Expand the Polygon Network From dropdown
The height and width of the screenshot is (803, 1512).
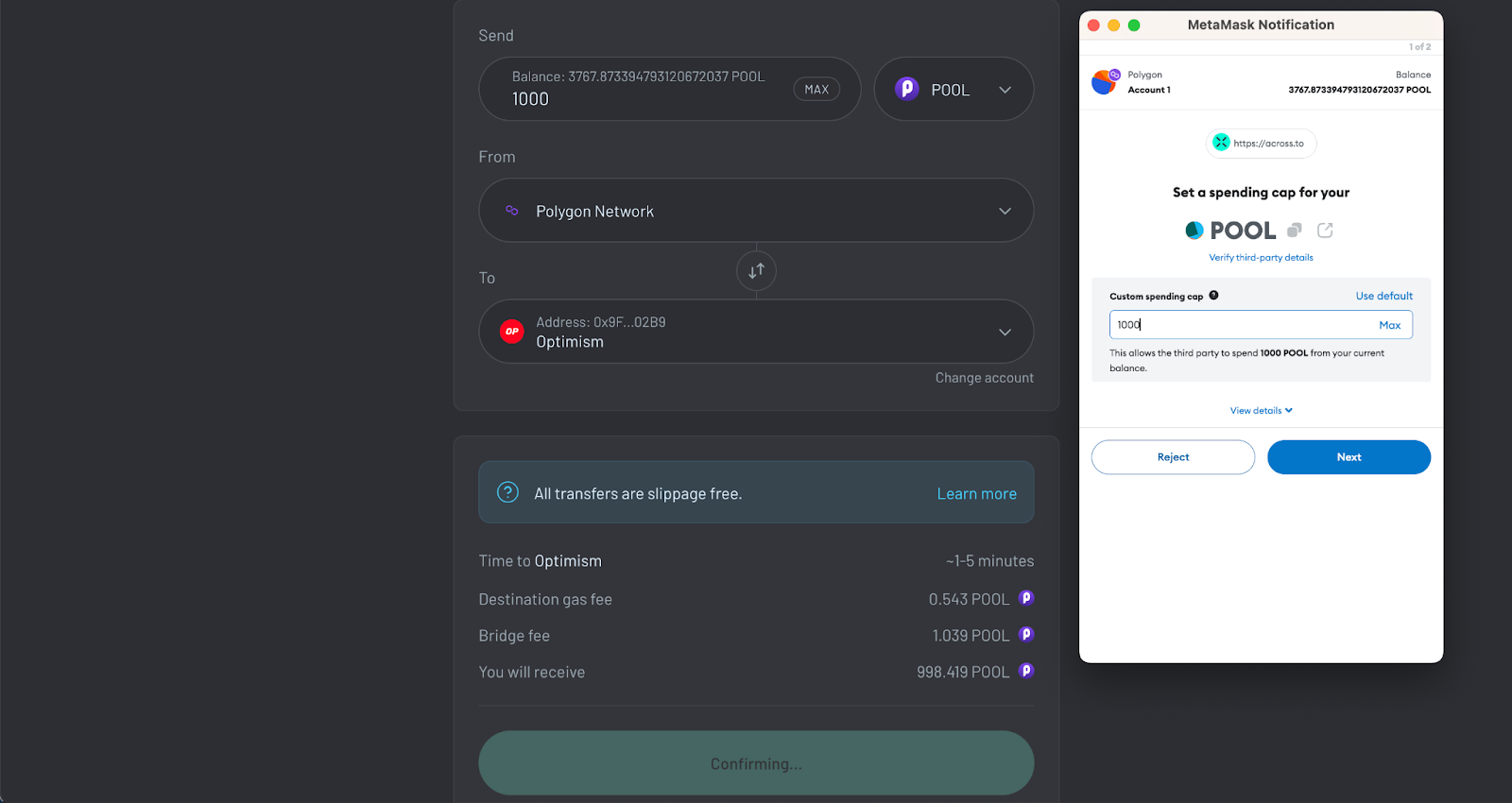(756, 211)
